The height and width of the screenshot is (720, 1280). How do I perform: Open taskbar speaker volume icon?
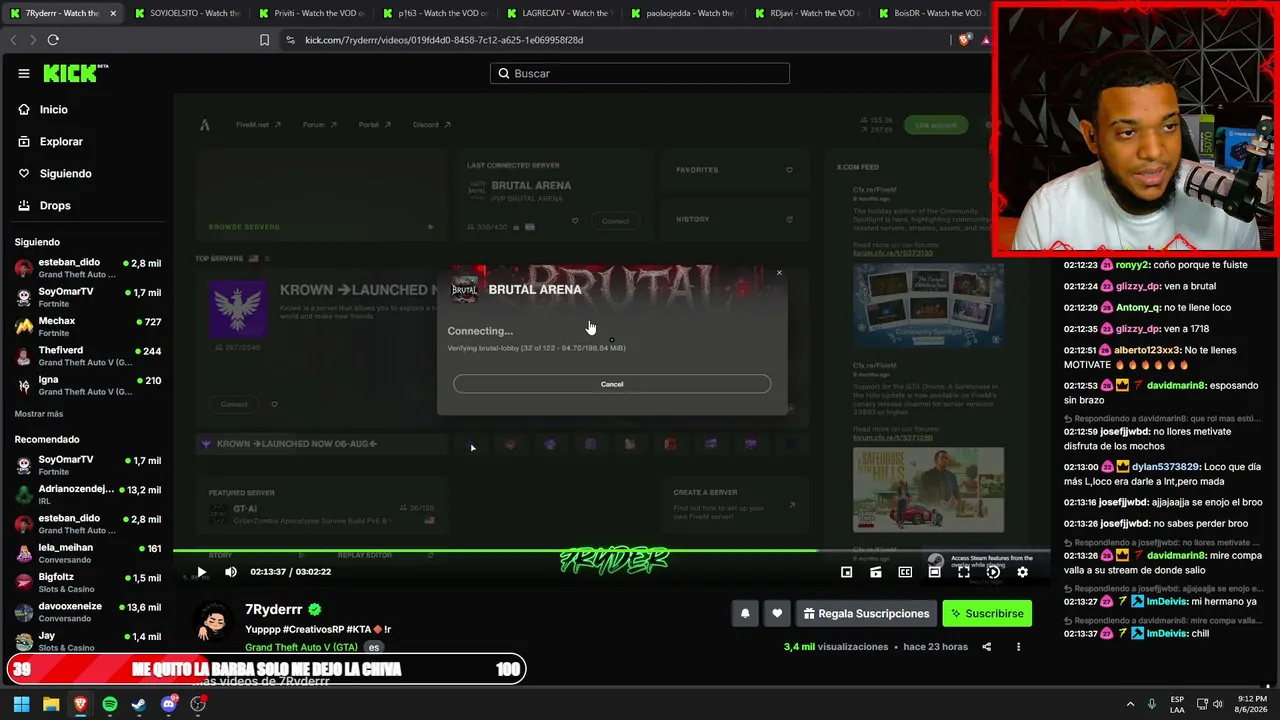(x=1220, y=704)
